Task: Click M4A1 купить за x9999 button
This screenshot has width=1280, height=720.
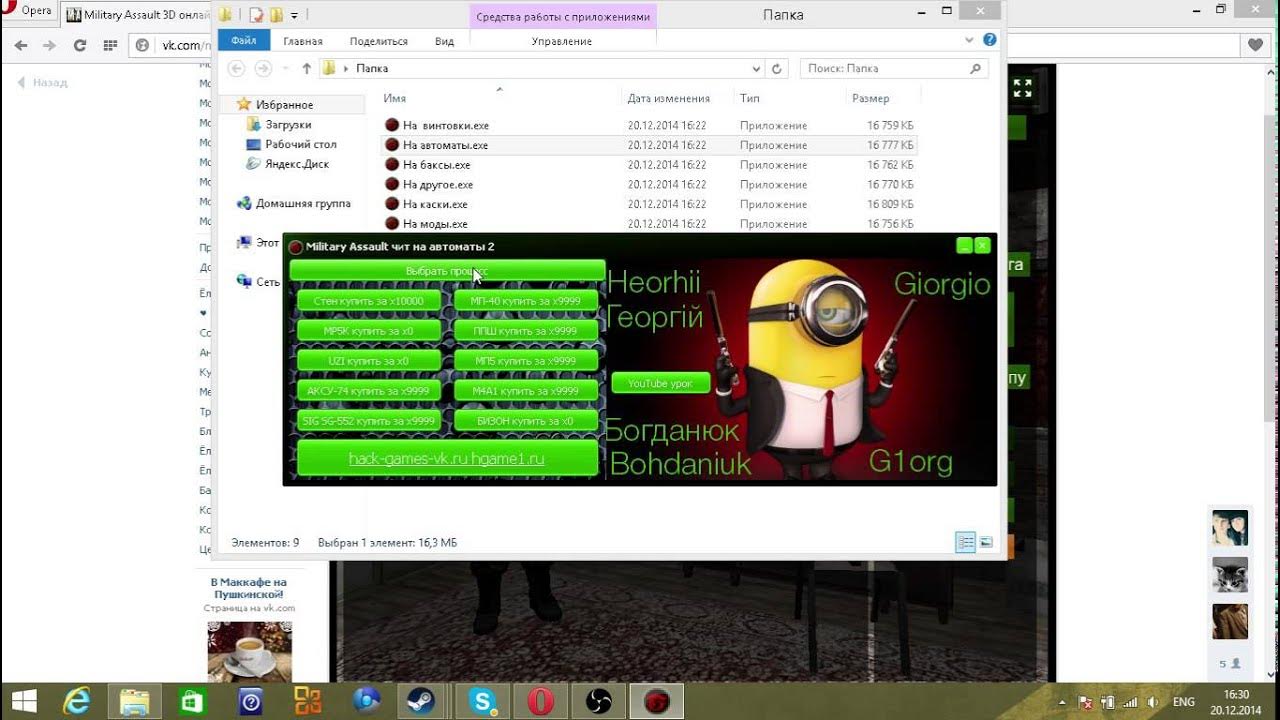Action: point(526,391)
